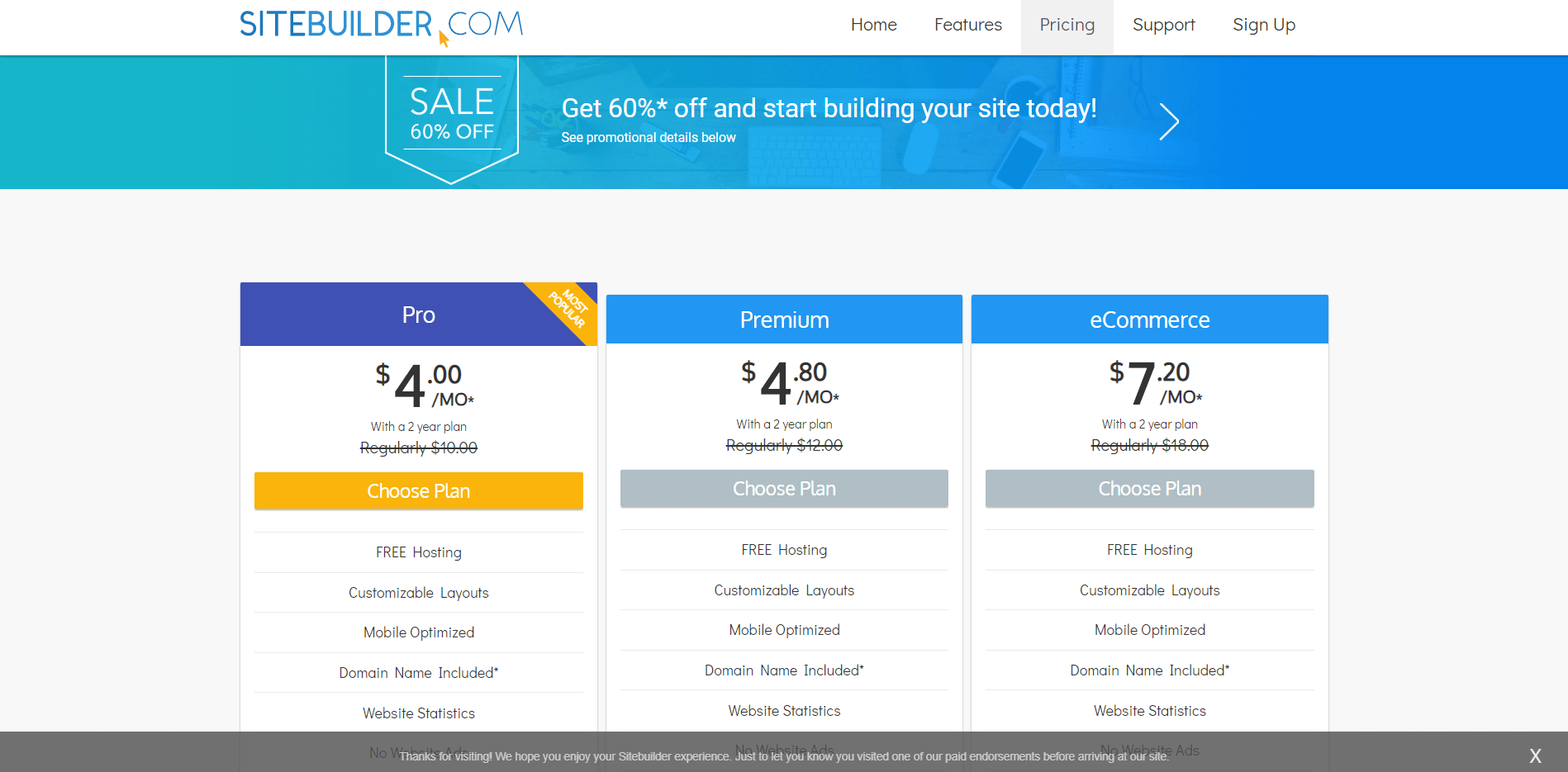This screenshot has height=772, width=1568.
Task: Click Regularly $12.00 strikethrough text
Action: pos(784,445)
